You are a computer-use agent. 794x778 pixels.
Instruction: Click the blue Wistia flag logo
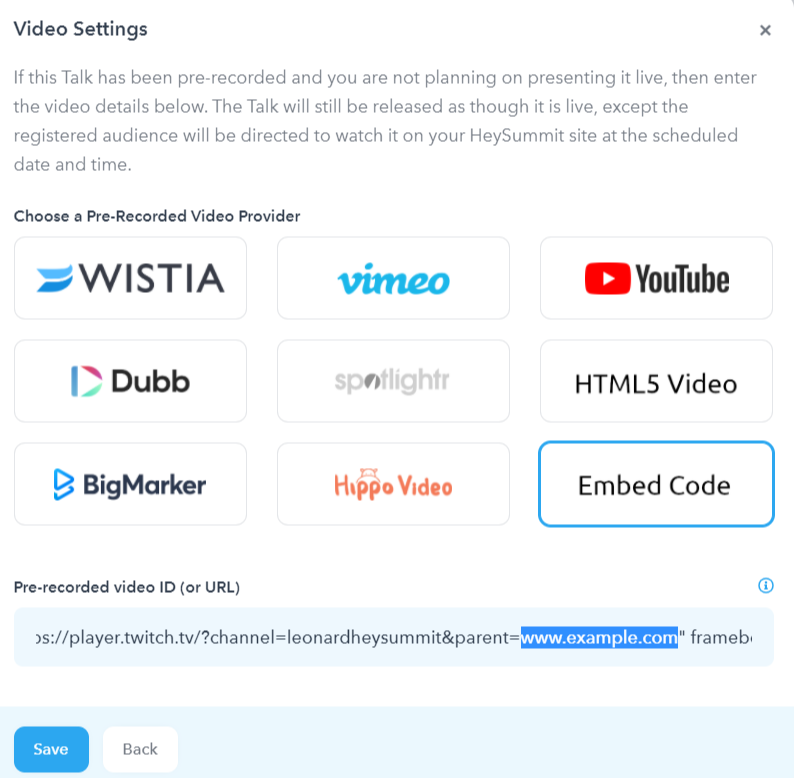point(55,279)
